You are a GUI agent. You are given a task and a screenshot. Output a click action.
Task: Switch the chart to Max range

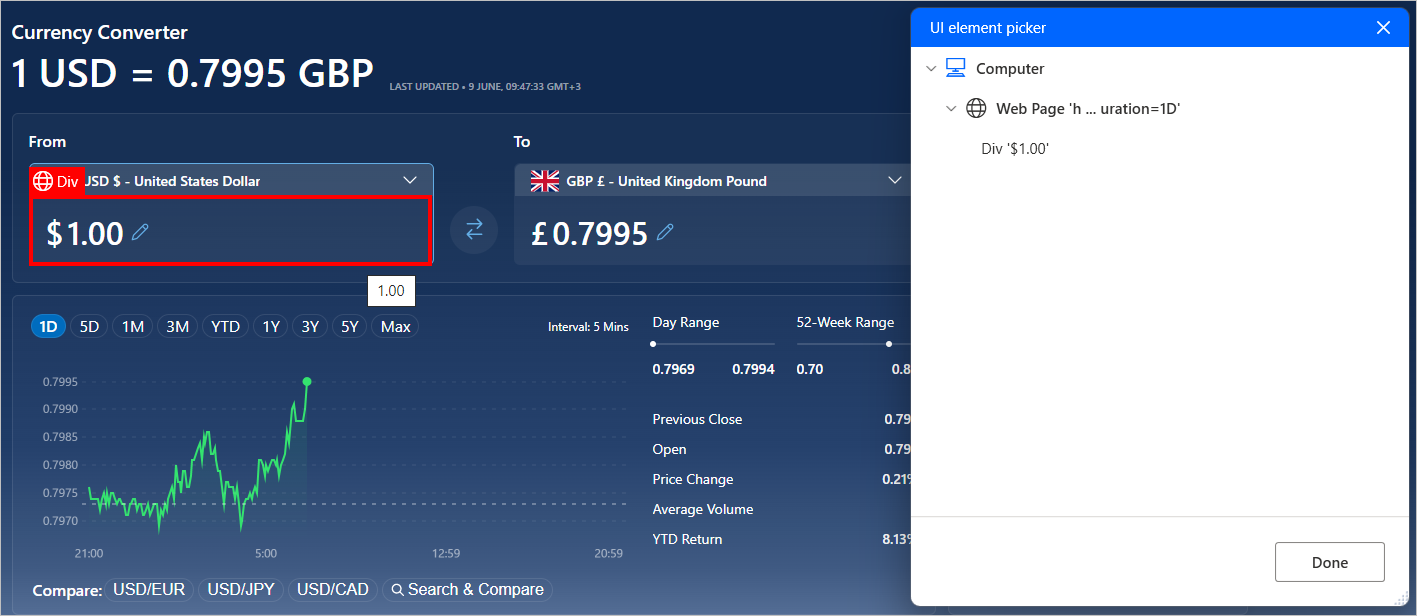[x=395, y=326]
